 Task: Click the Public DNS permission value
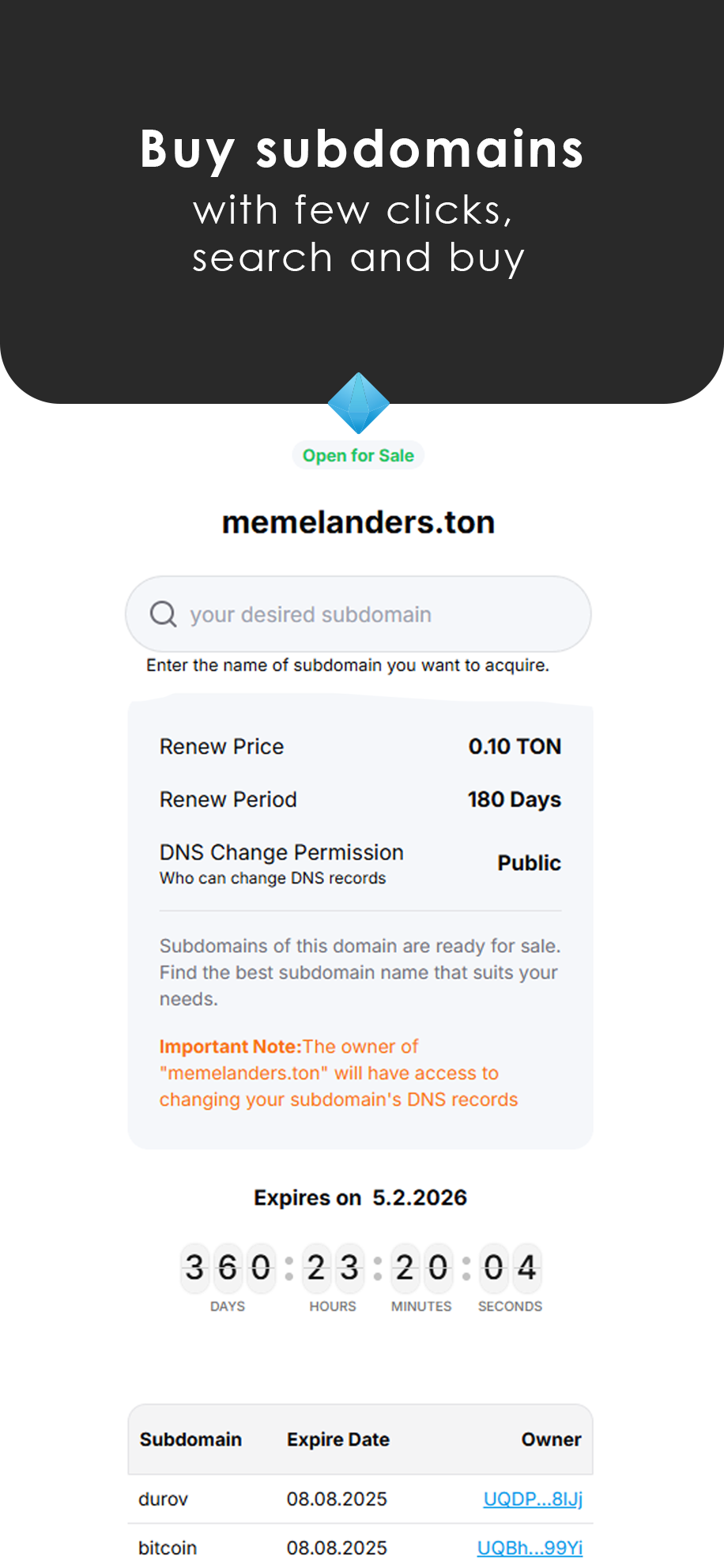point(529,863)
